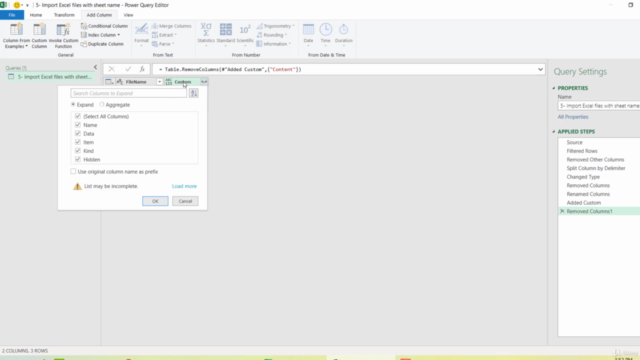The image size is (640, 360).
Task: Add an Index Column
Action: point(100,35)
